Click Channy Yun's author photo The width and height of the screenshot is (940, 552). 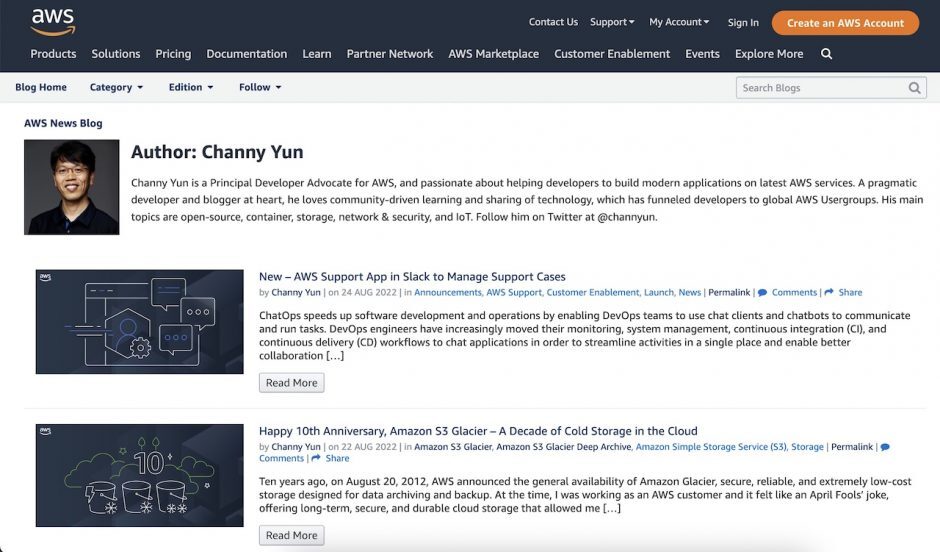71,187
